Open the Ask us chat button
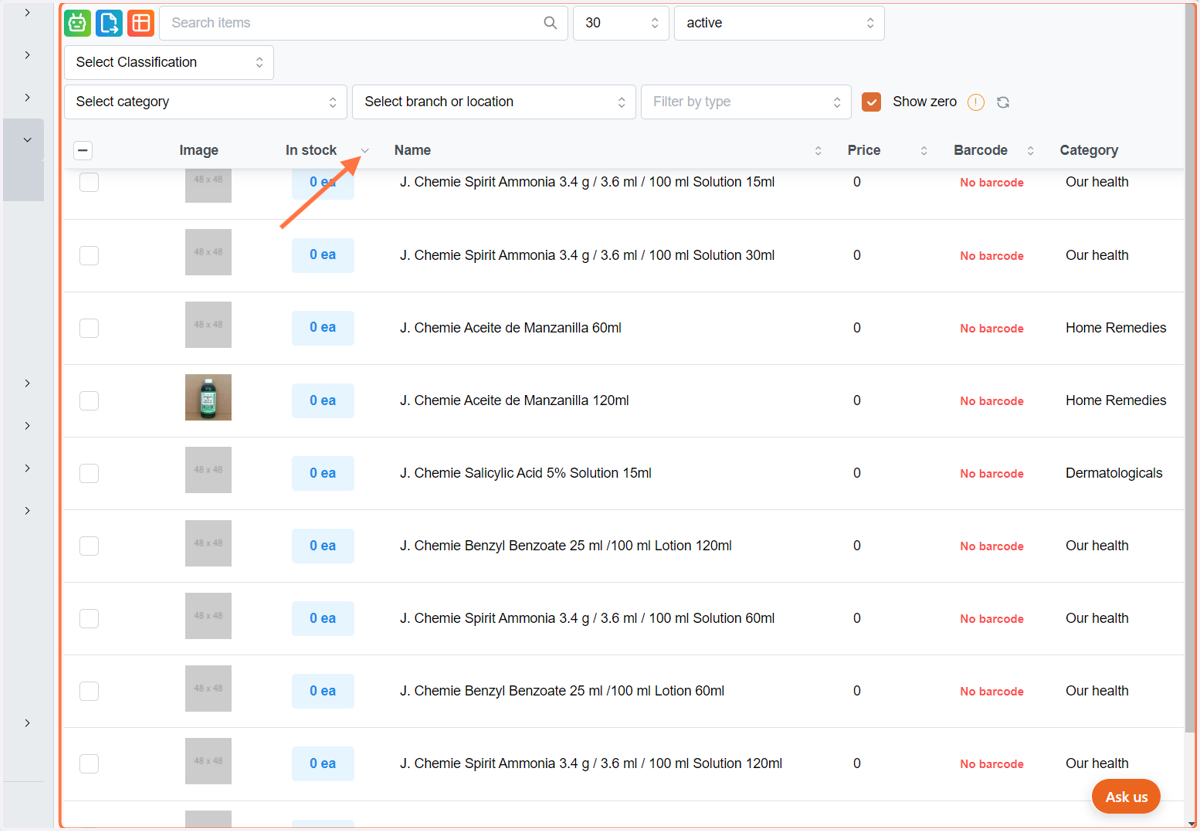The image size is (1200, 831). [x=1126, y=797]
